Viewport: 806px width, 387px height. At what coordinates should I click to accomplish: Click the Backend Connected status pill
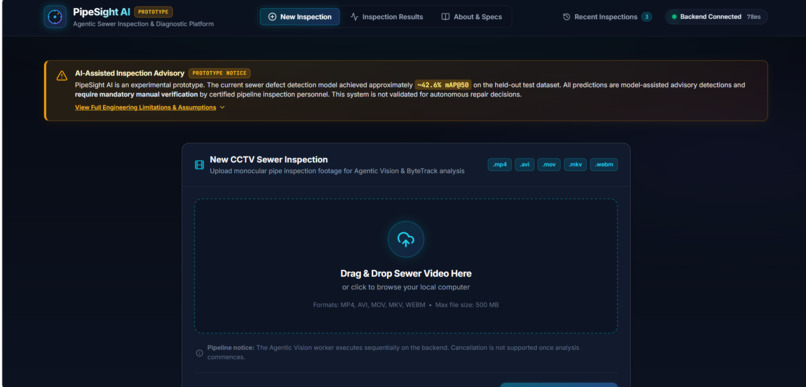716,17
